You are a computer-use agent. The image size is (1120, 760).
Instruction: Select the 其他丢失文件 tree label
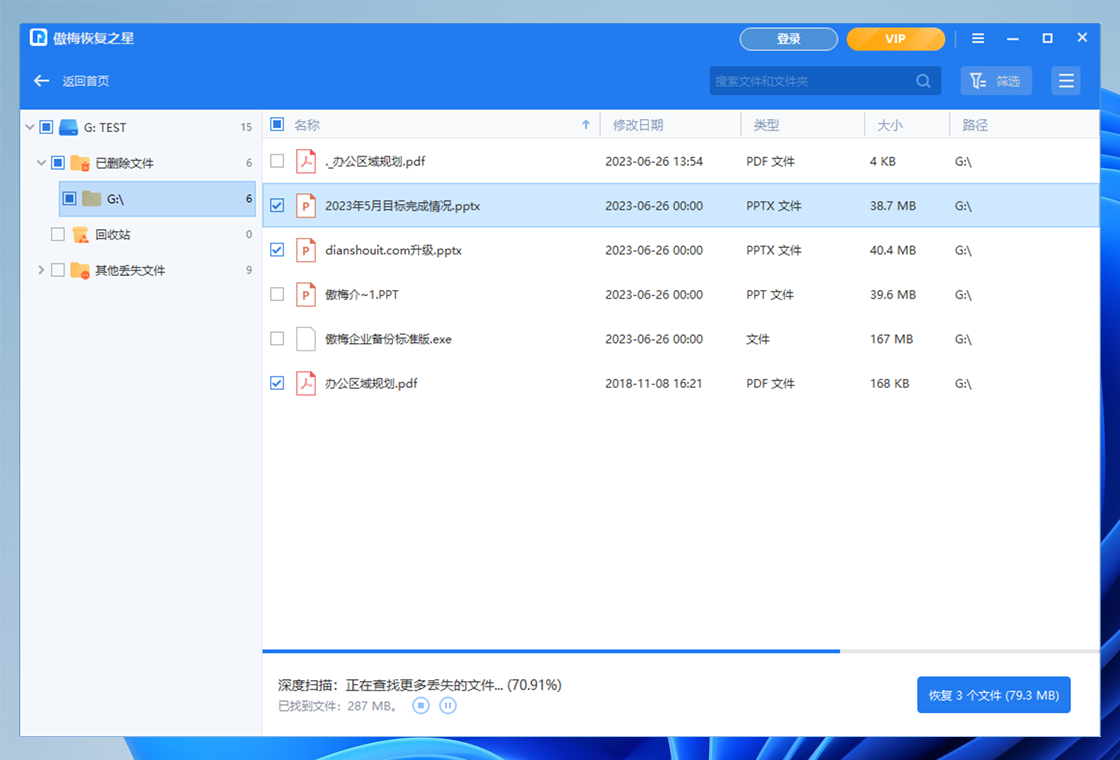(130, 270)
